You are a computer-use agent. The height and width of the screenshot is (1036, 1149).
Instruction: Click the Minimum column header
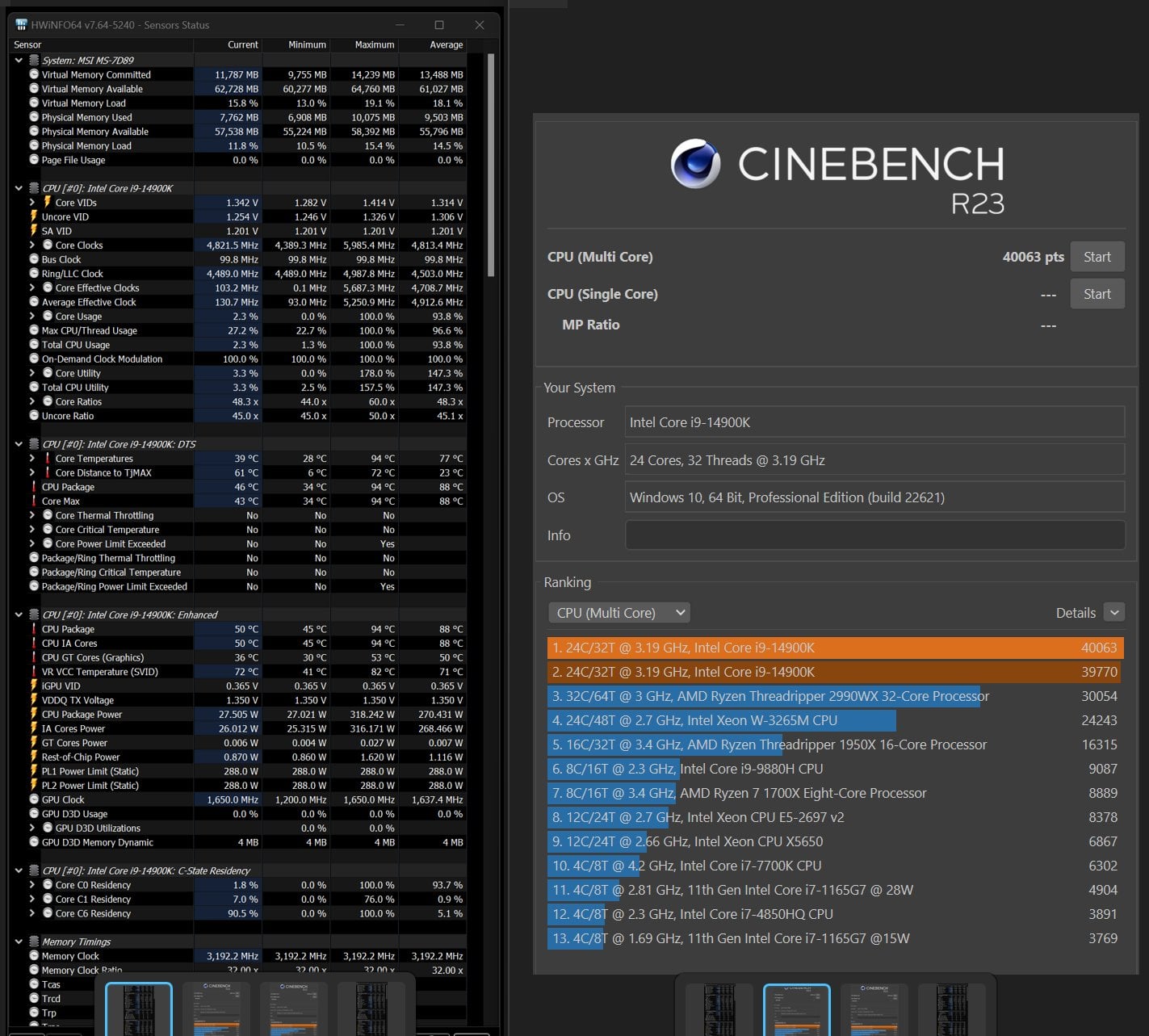(x=296, y=45)
